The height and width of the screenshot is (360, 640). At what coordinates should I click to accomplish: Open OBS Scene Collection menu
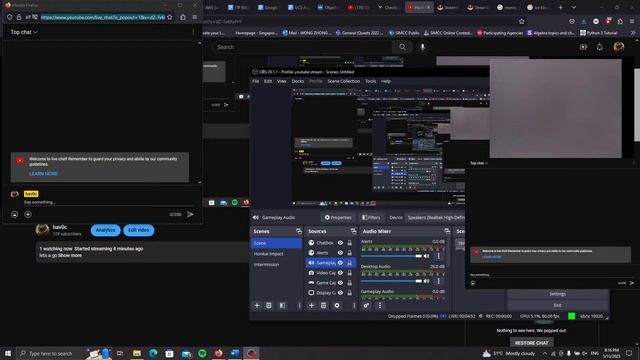pyautogui.click(x=344, y=81)
